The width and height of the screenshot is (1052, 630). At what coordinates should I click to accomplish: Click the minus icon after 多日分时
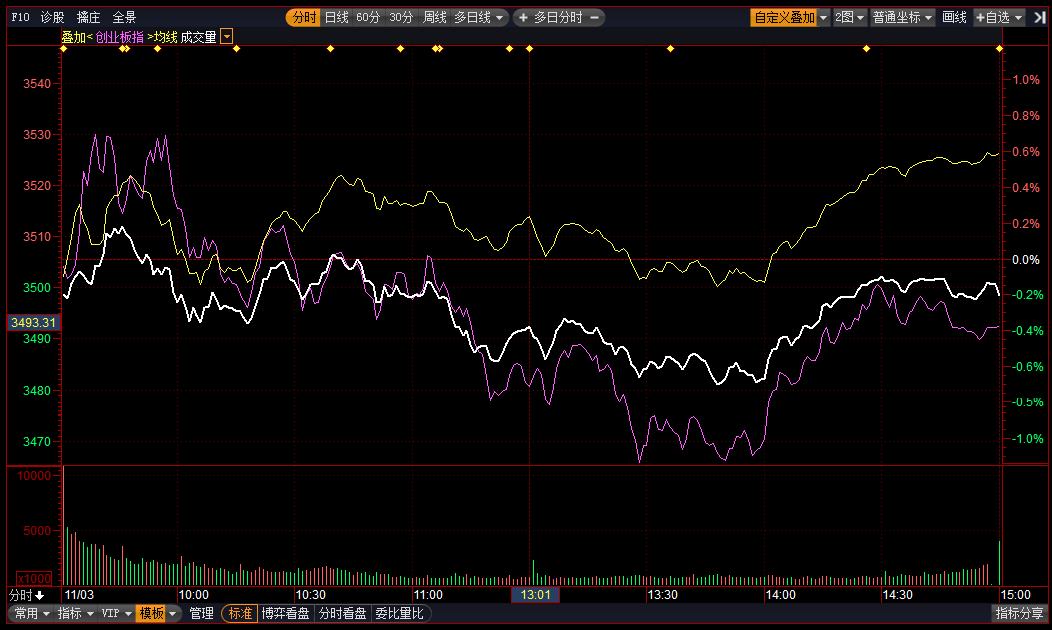[x=595, y=17]
